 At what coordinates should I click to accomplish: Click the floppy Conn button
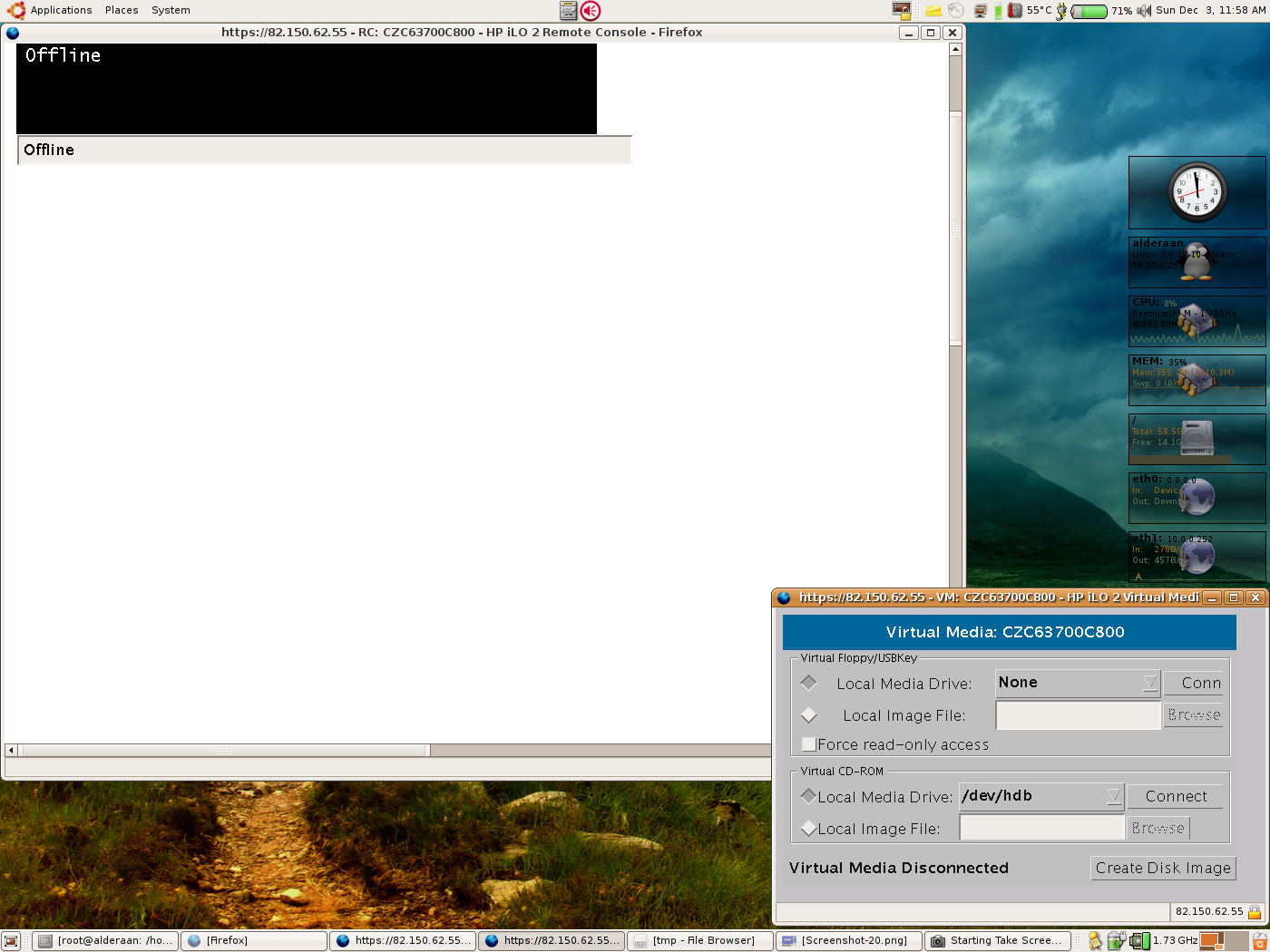1193,683
